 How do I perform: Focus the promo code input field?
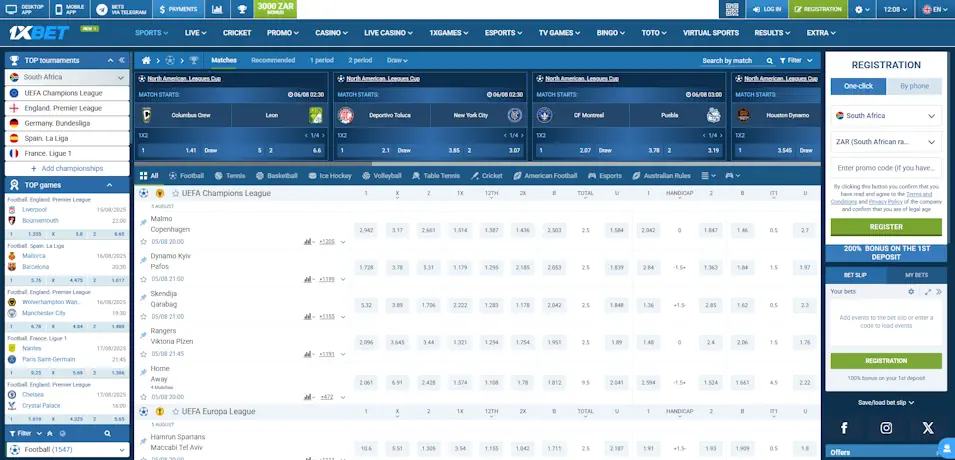click(x=886, y=168)
